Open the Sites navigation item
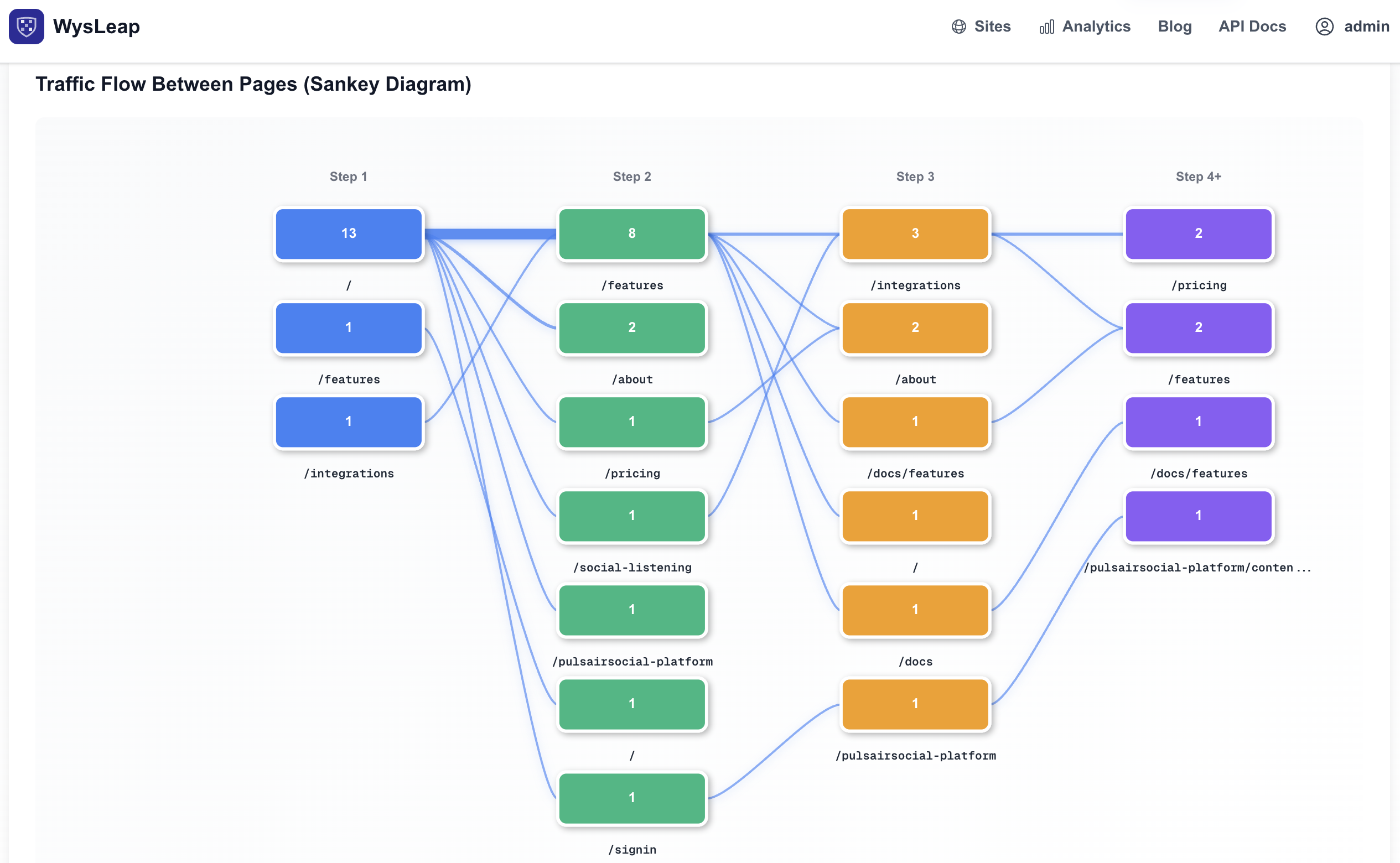This screenshot has width=1400, height=863. pos(992,26)
